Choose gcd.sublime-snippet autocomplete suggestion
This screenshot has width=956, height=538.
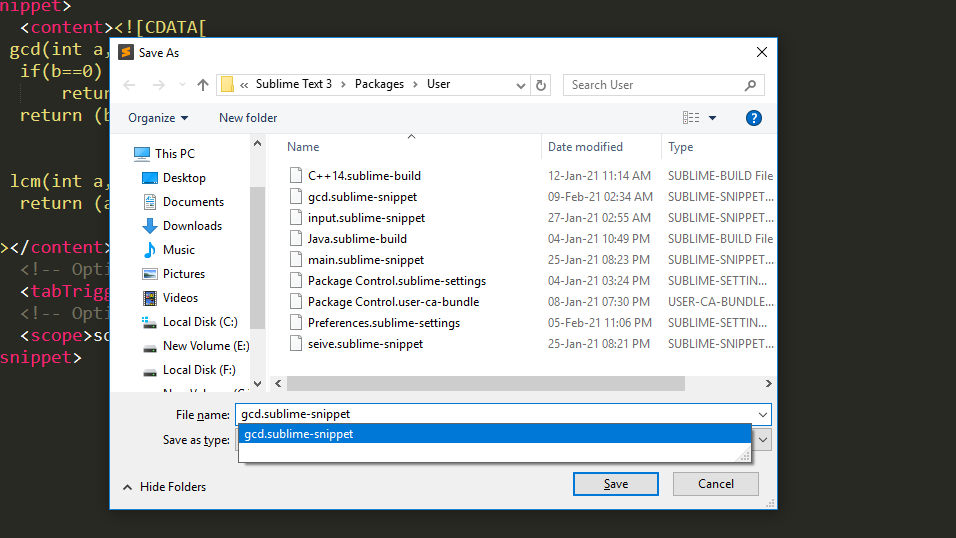pos(494,434)
